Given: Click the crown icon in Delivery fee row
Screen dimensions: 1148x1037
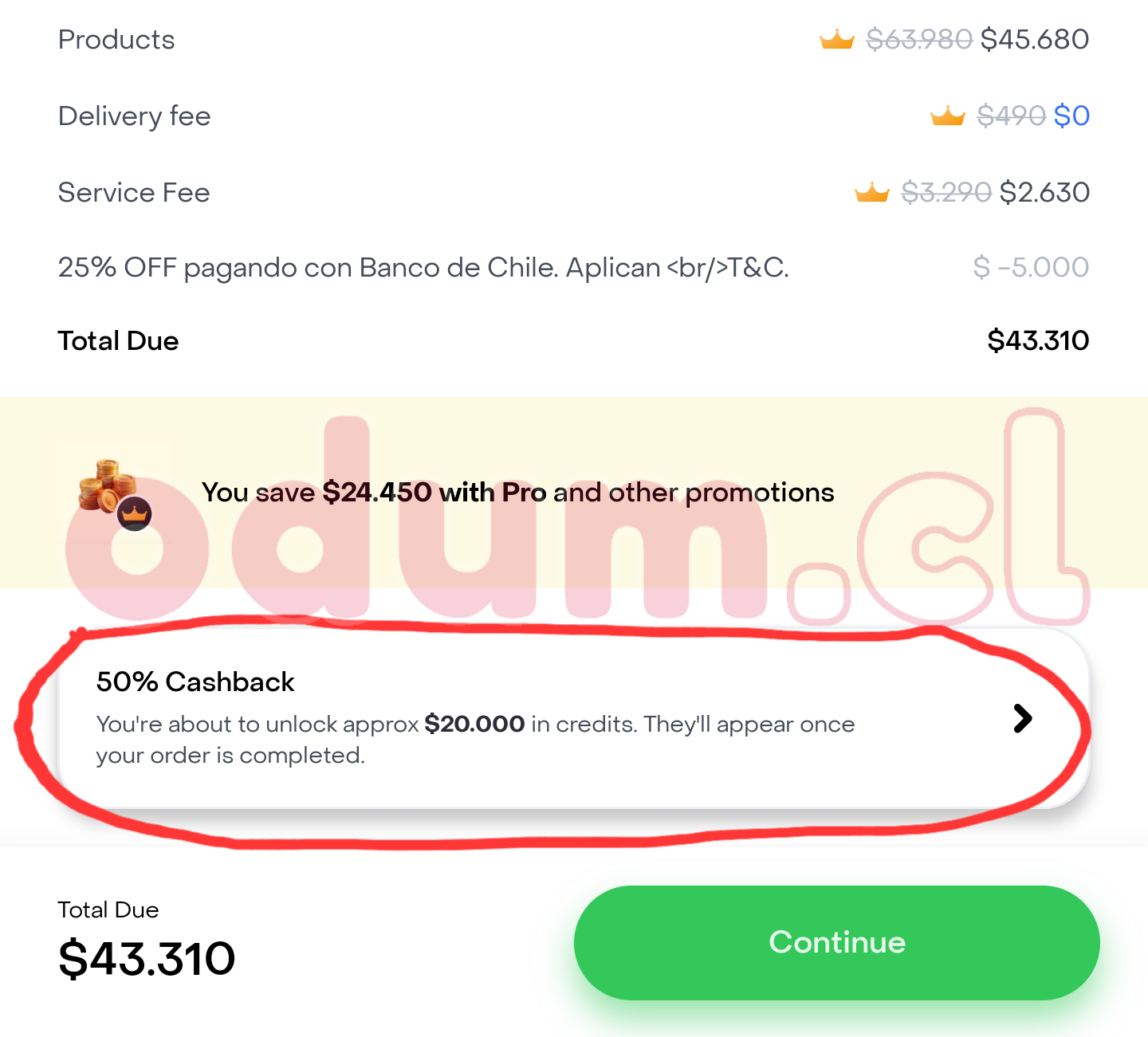Looking at the screenshot, I should [948, 116].
